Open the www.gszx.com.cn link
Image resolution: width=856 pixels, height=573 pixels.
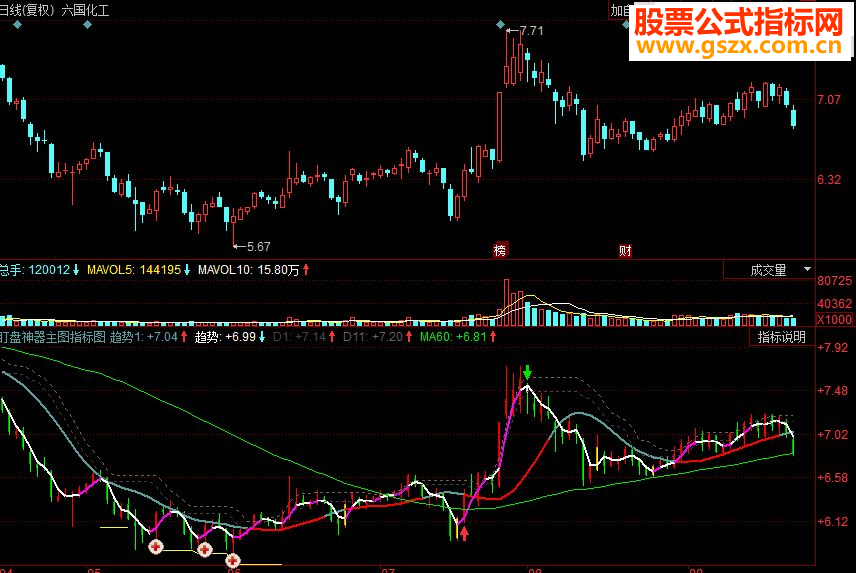(x=740, y=46)
